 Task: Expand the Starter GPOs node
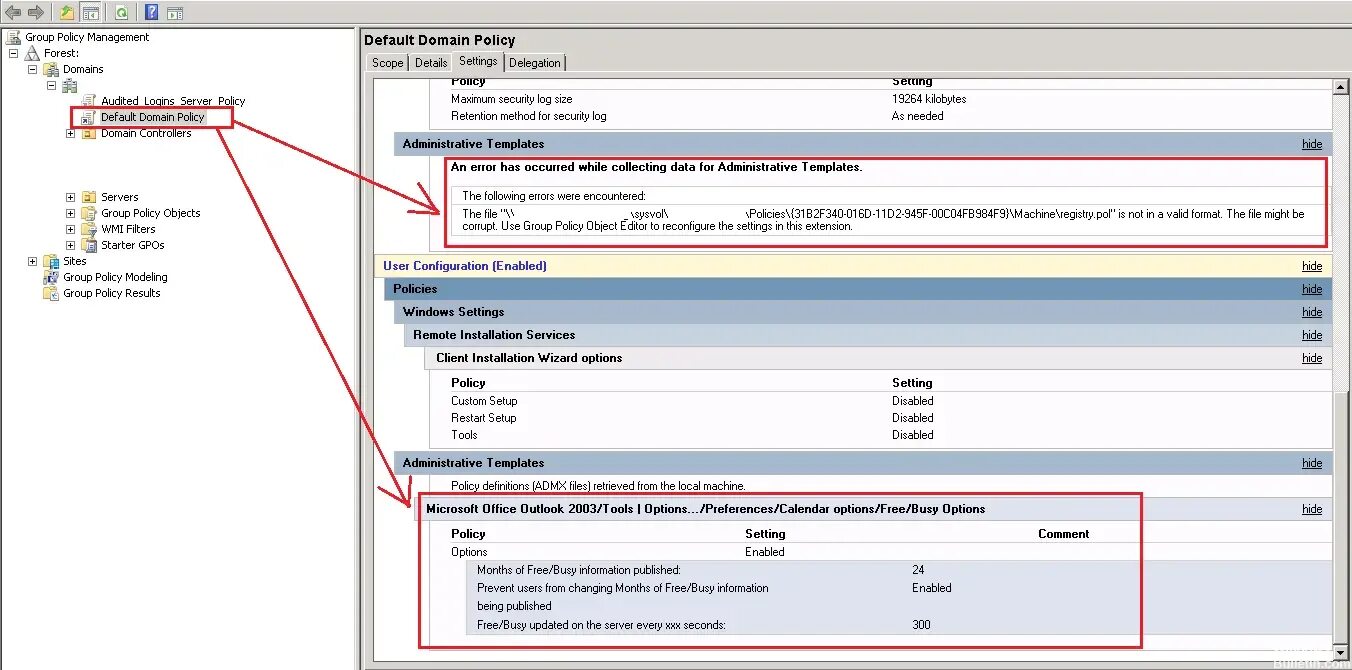click(x=70, y=245)
